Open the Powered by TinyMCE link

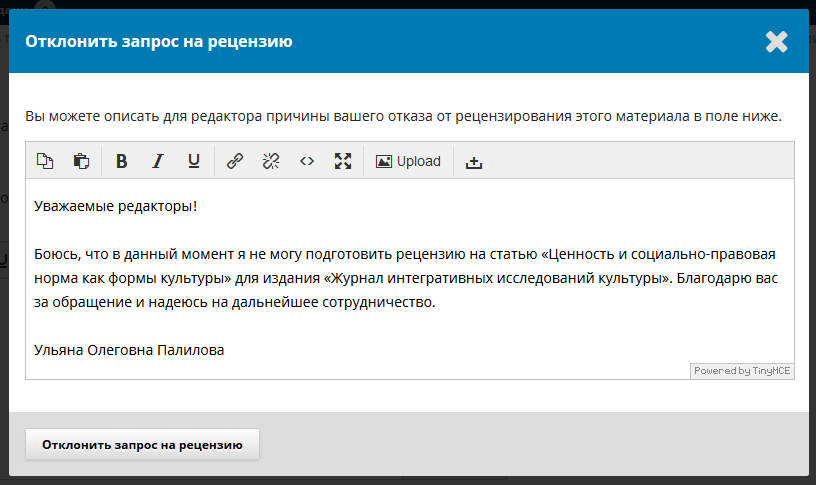tap(742, 371)
